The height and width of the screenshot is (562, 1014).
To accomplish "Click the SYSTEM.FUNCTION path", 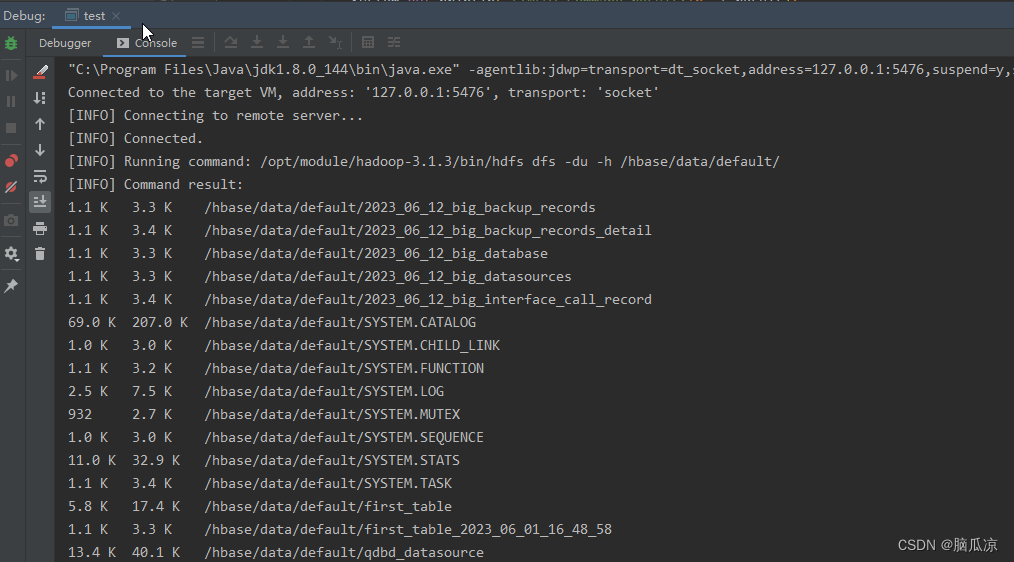I will 344,369.
